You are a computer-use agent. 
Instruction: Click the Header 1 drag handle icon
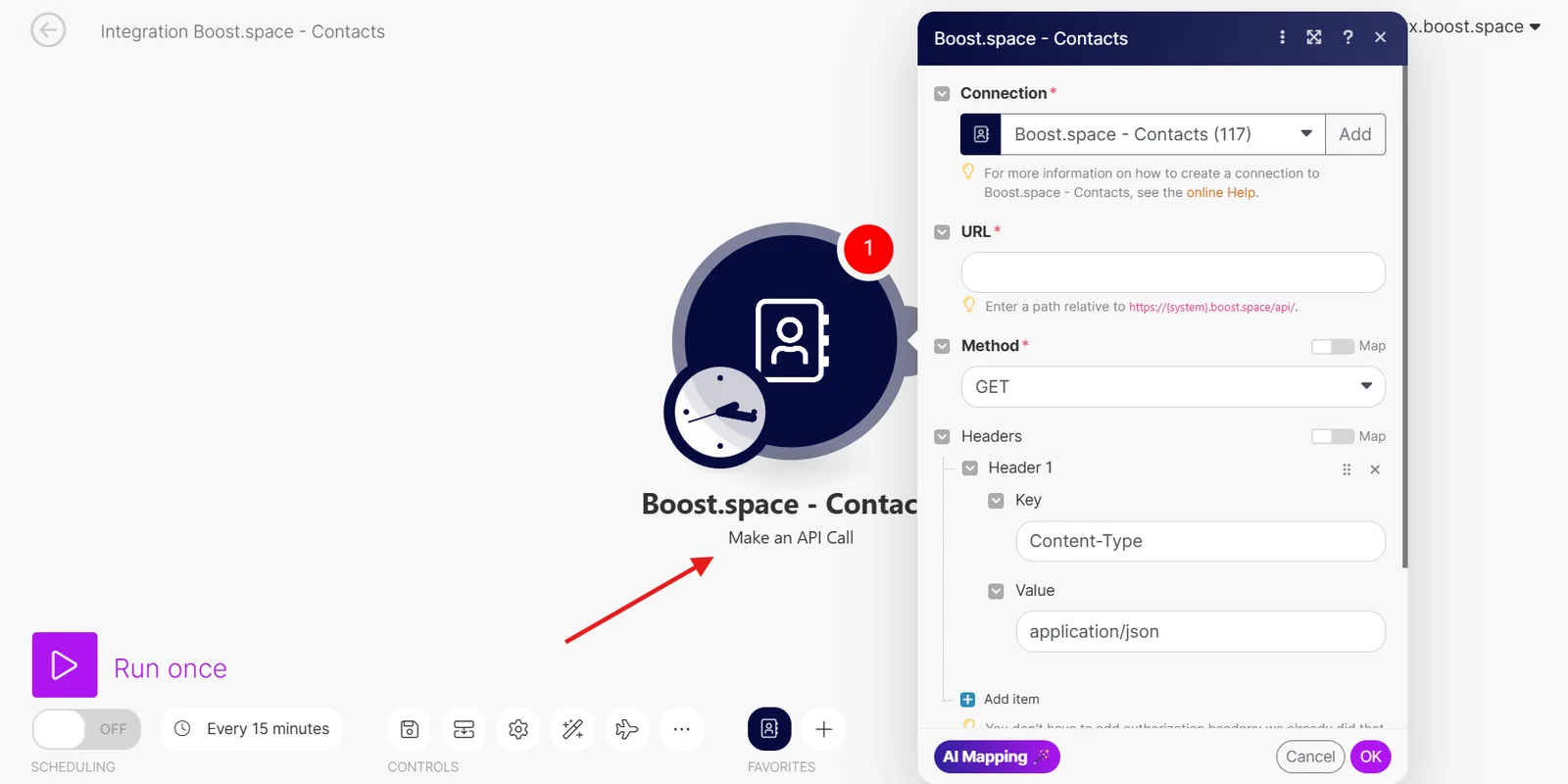(x=1347, y=469)
